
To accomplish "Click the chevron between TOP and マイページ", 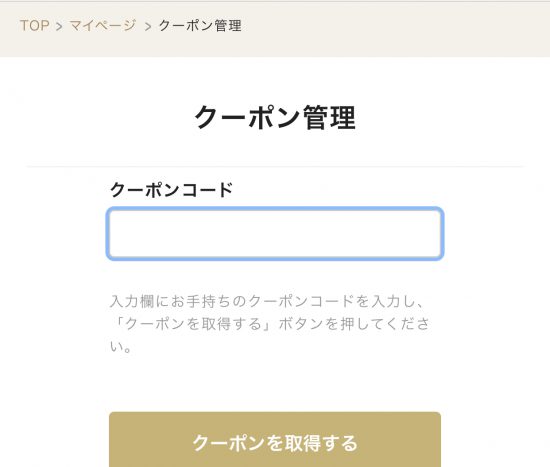I will point(59,26).
